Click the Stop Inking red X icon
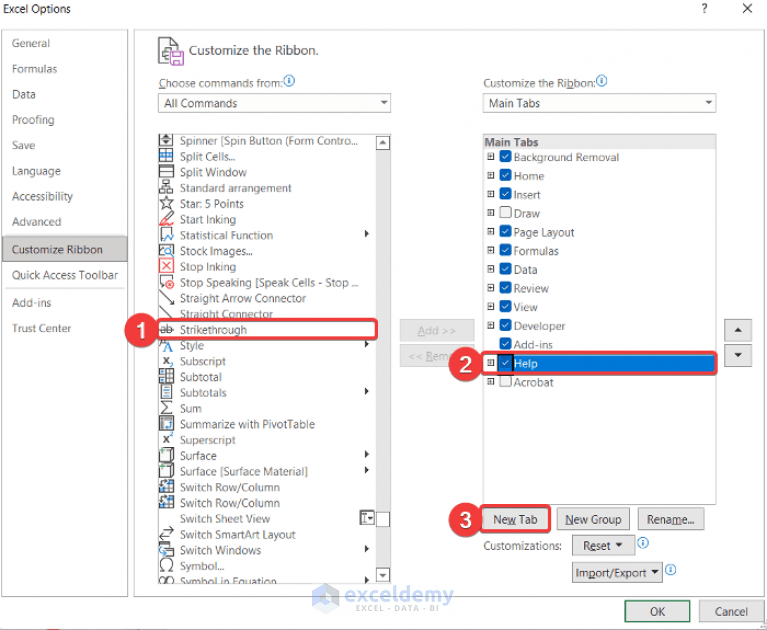767x630 pixels. click(x=166, y=266)
